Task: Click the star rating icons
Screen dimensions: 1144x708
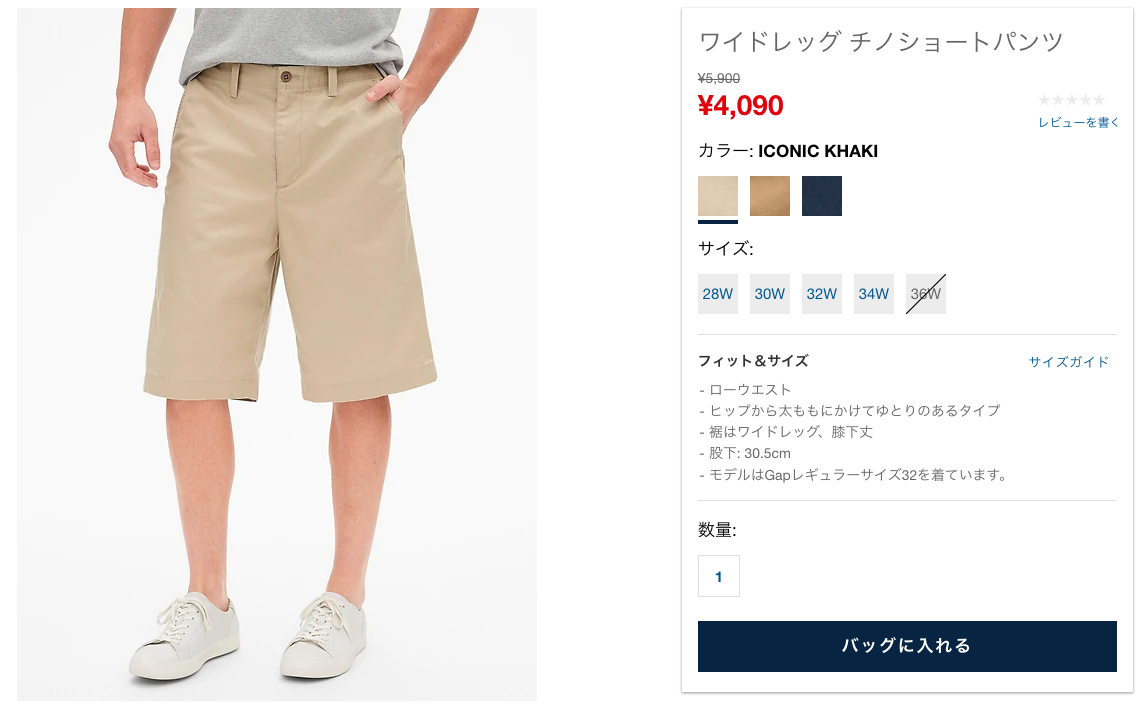Action: [1072, 100]
